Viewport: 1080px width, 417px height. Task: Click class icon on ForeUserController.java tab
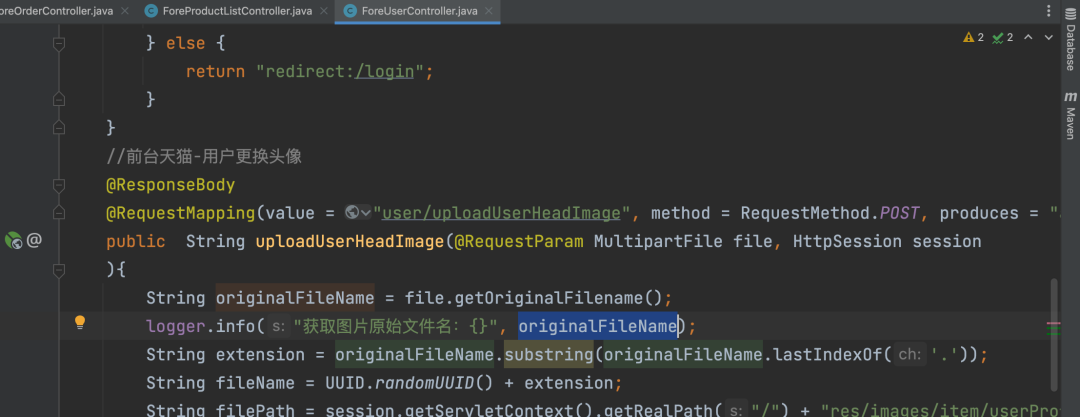(x=350, y=11)
